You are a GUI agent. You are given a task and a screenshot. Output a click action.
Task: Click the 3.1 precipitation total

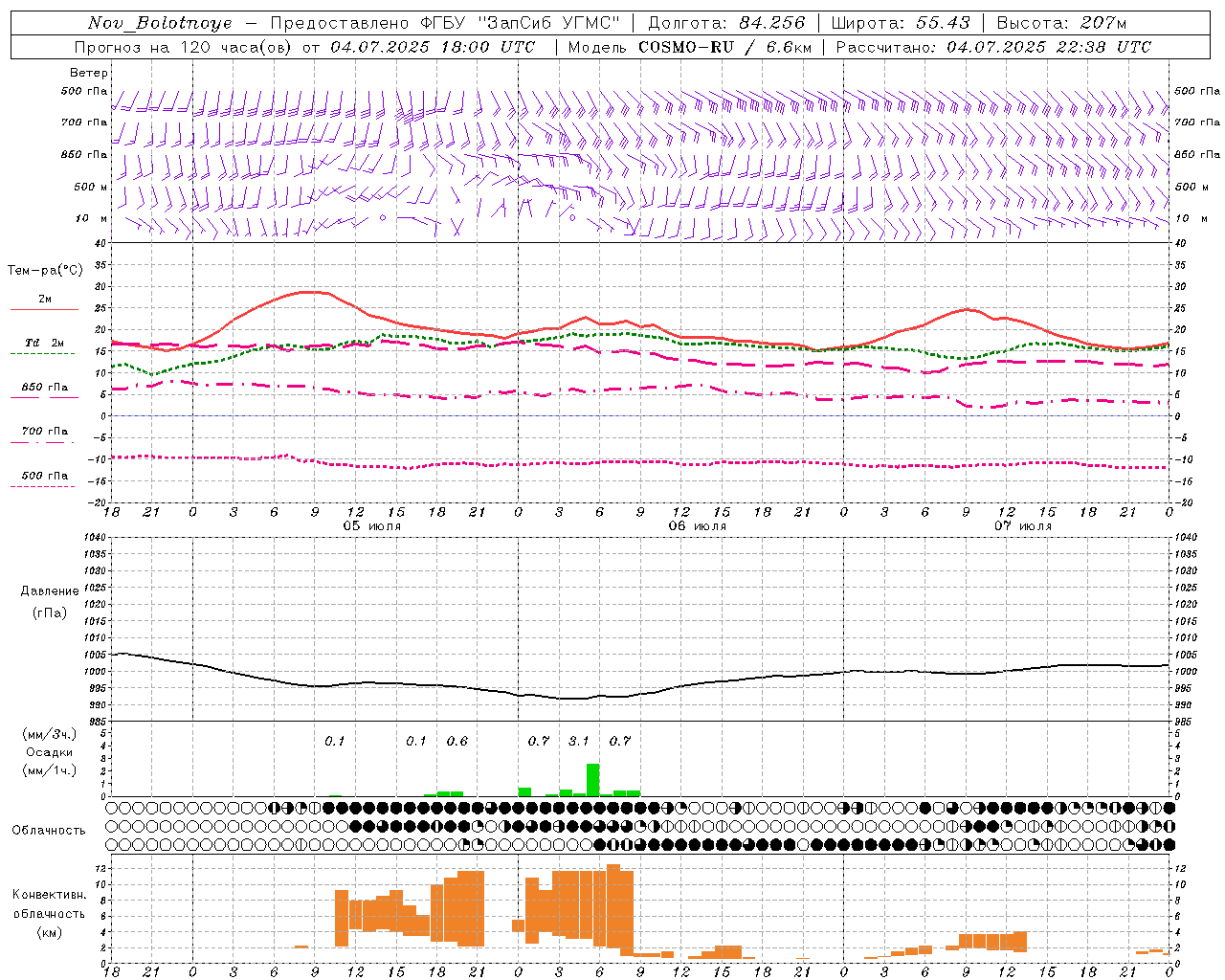tap(579, 741)
